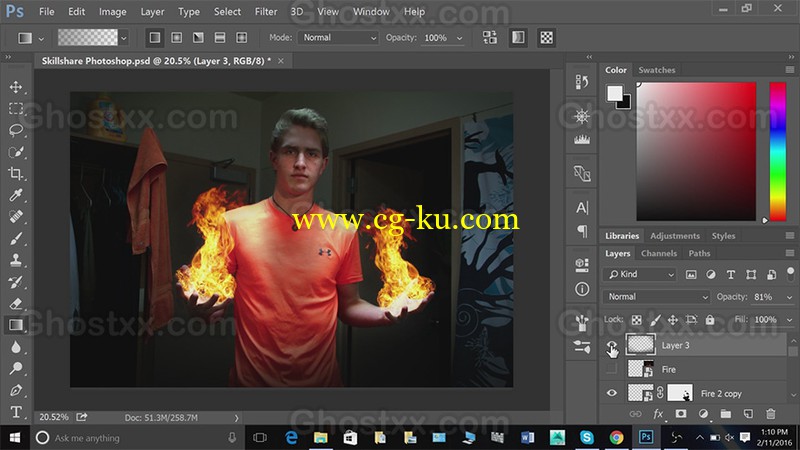Viewport: 800px width, 450px height.
Task: Select the Lasso tool
Action: (x=16, y=130)
